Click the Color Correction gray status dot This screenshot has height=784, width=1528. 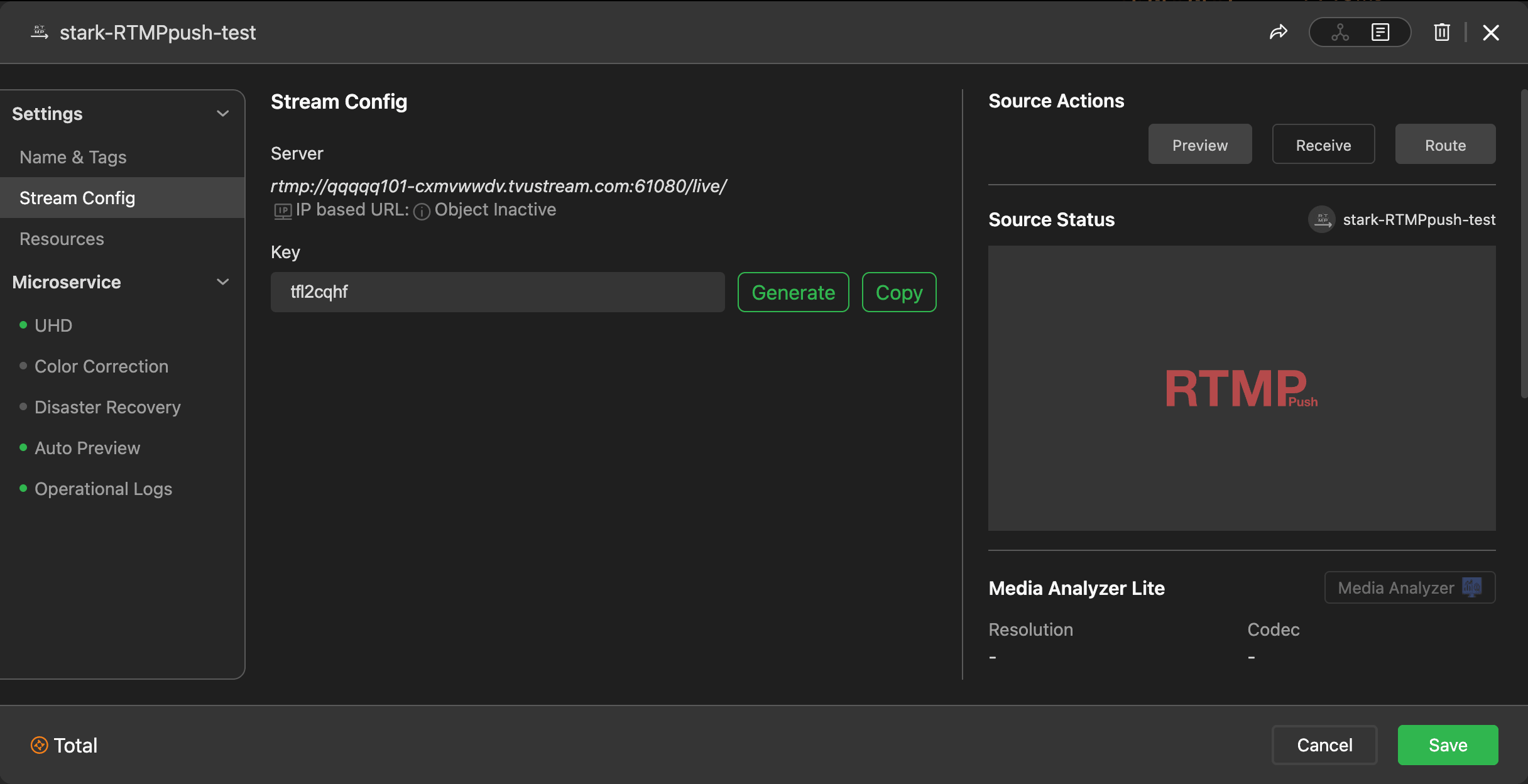click(x=23, y=366)
